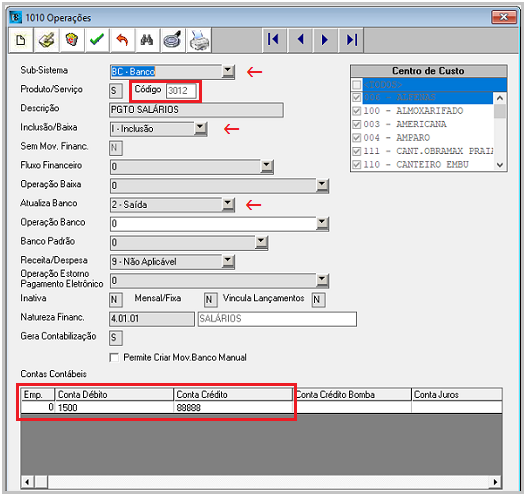Image resolution: width=526 pixels, height=496 pixels.
Task: Toggle the <TODOS> cost center checkbox
Action: pyautogui.click(x=357, y=85)
